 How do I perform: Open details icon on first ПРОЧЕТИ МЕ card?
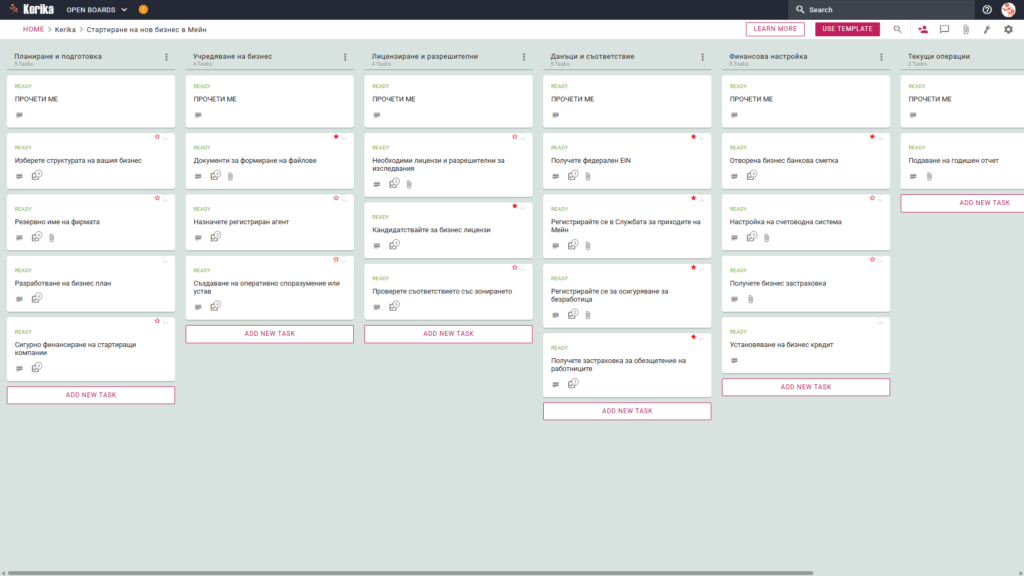[x=20, y=115]
